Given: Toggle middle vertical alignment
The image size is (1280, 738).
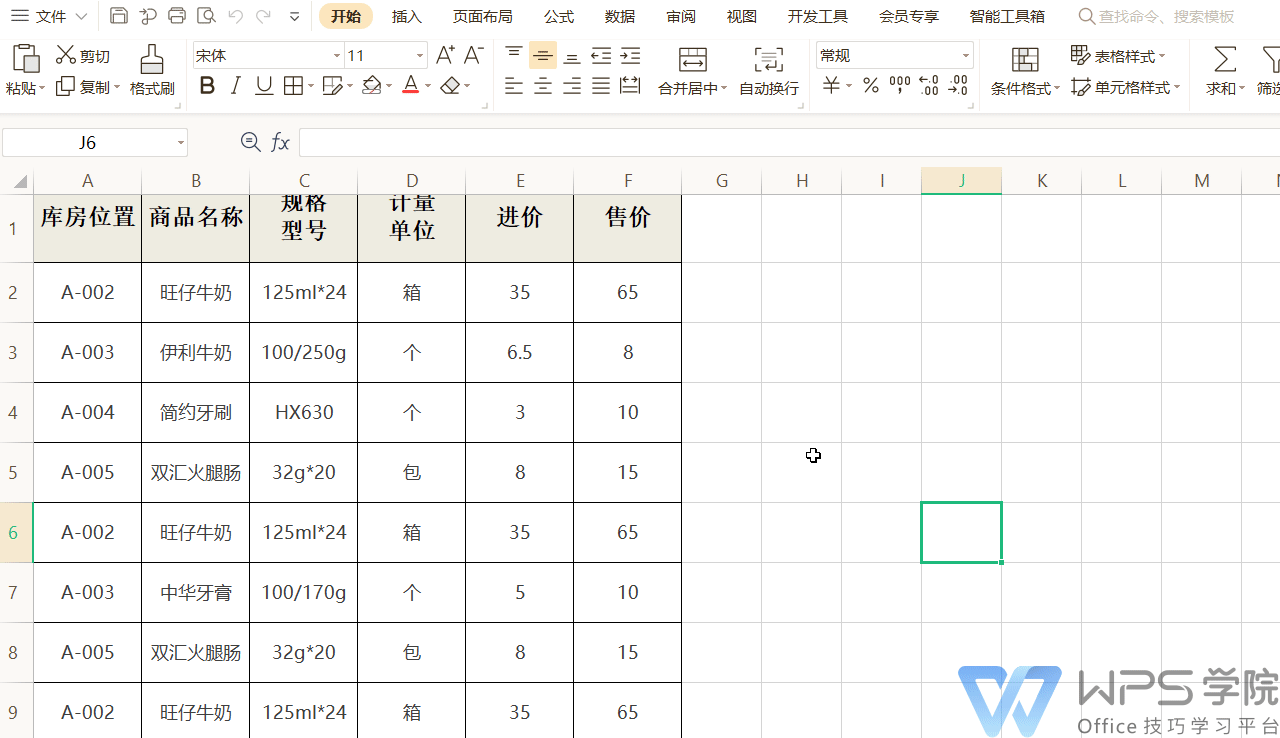Looking at the screenshot, I should click(x=543, y=56).
